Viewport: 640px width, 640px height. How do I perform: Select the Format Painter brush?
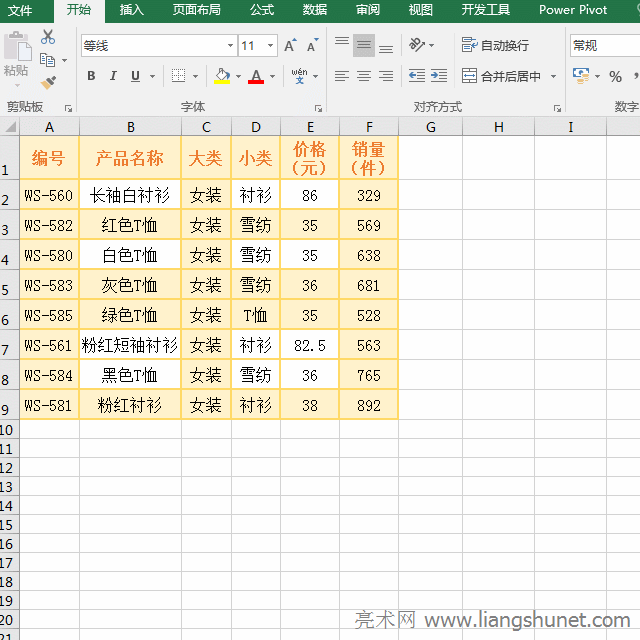coord(48,82)
